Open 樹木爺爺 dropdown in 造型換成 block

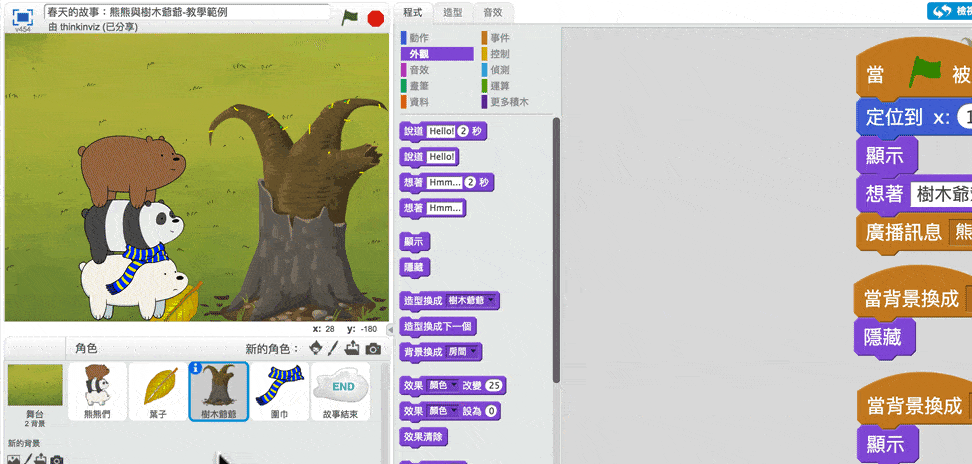(x=472, y=300)
